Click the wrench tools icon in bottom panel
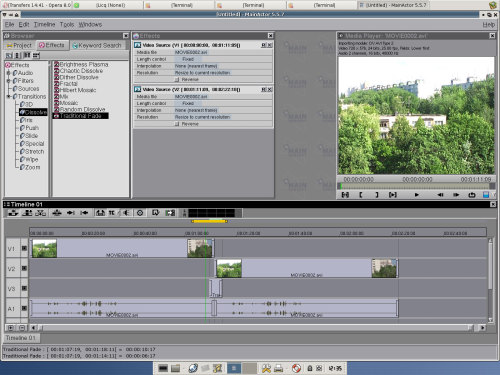This screenshot has width=500, height=375. point(266,368)
